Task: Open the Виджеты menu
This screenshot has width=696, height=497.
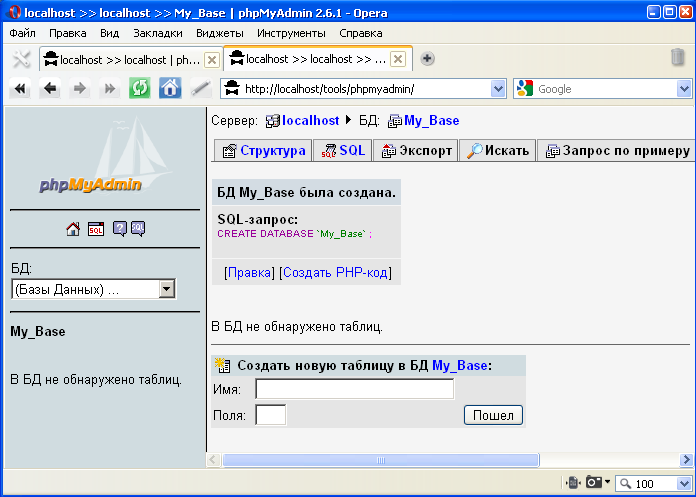Action: 220,33
